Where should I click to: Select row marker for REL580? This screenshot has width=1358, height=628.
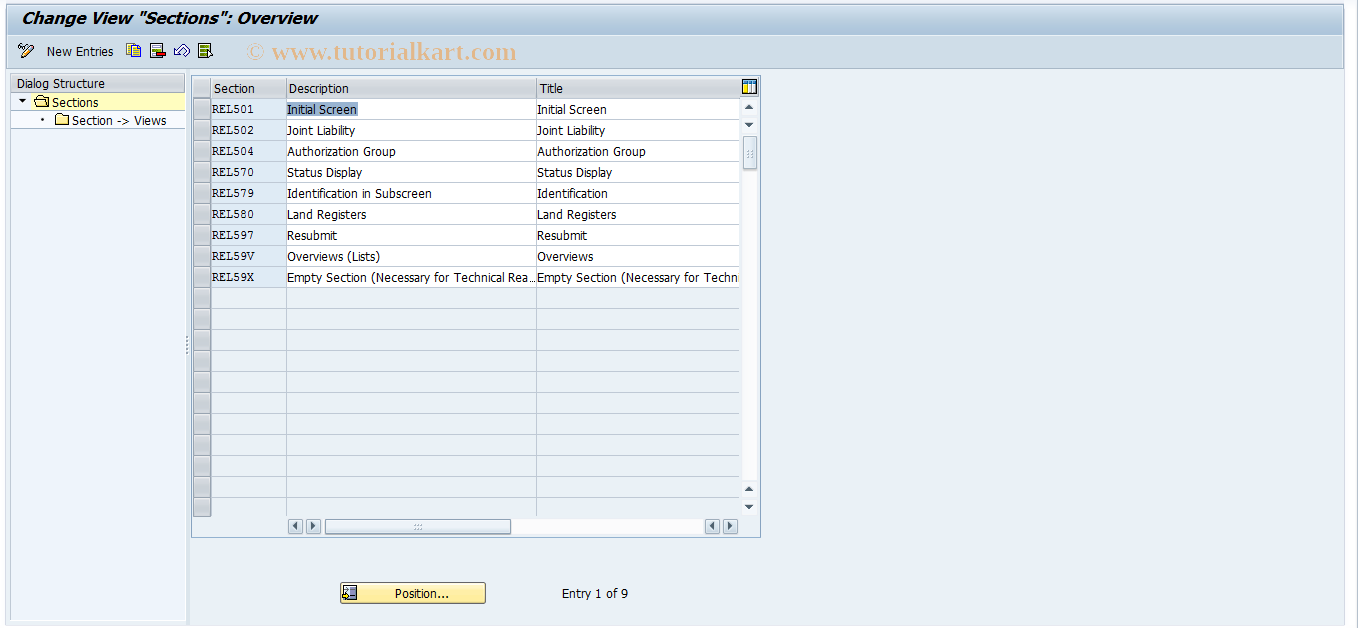pyautogui.click(x=202, y=214)
